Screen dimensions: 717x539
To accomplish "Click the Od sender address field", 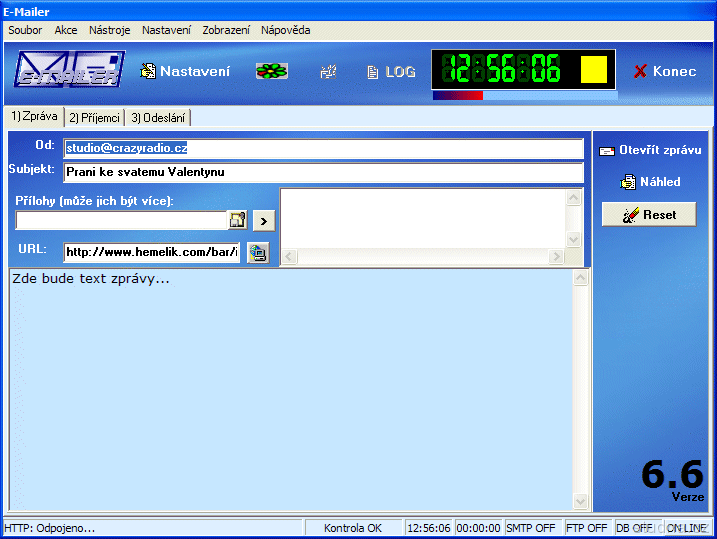I will click(x=323, y=148).
